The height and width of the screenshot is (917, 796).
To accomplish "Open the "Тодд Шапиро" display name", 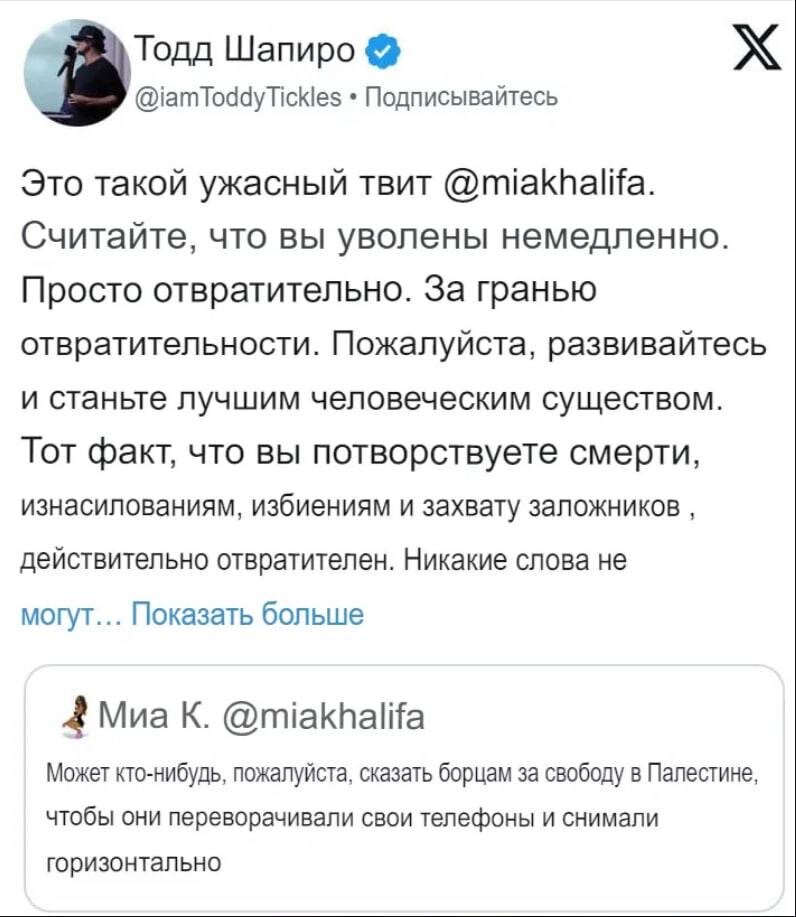I will point(244,47).
